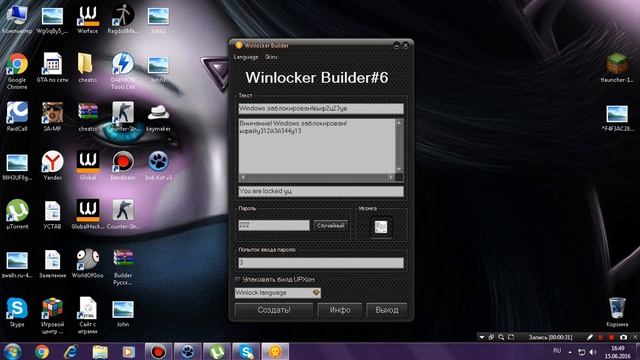The height and width of the screenshot is (360, 640).
Task: Open the Windows Start menu
Action: coord(13,351)
